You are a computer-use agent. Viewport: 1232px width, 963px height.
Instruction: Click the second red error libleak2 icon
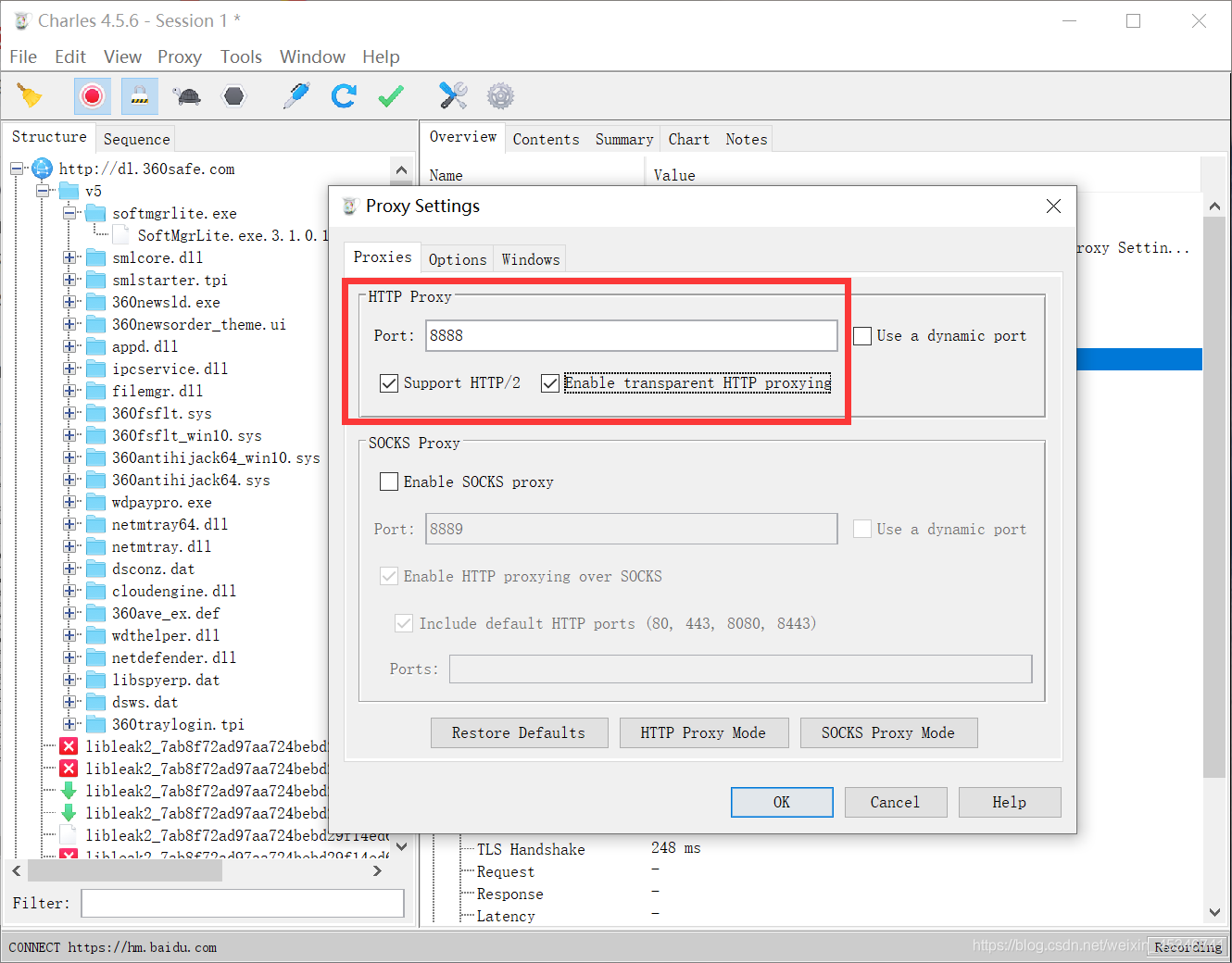tap(69, 769)
